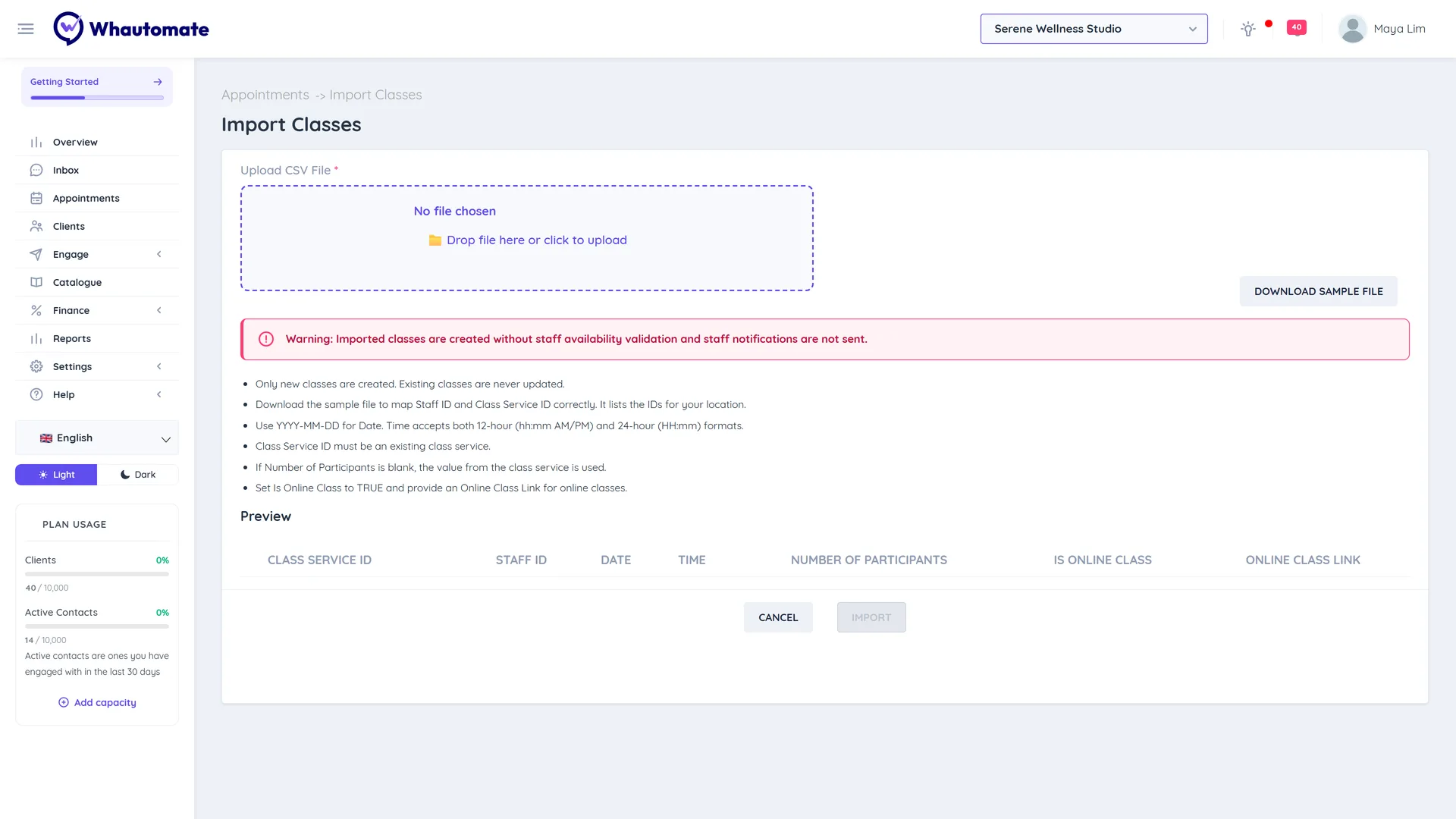
Task: Click the Inbox chat bubble icon
Action: tap(36, 171)
